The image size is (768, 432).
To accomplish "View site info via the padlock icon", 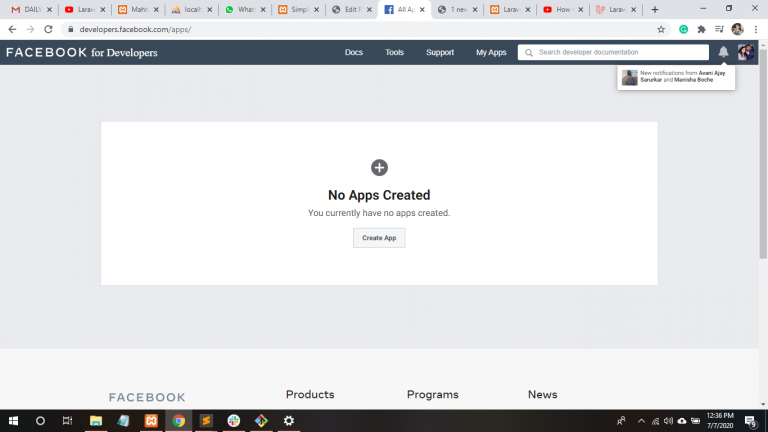I will tap(71, 29).
